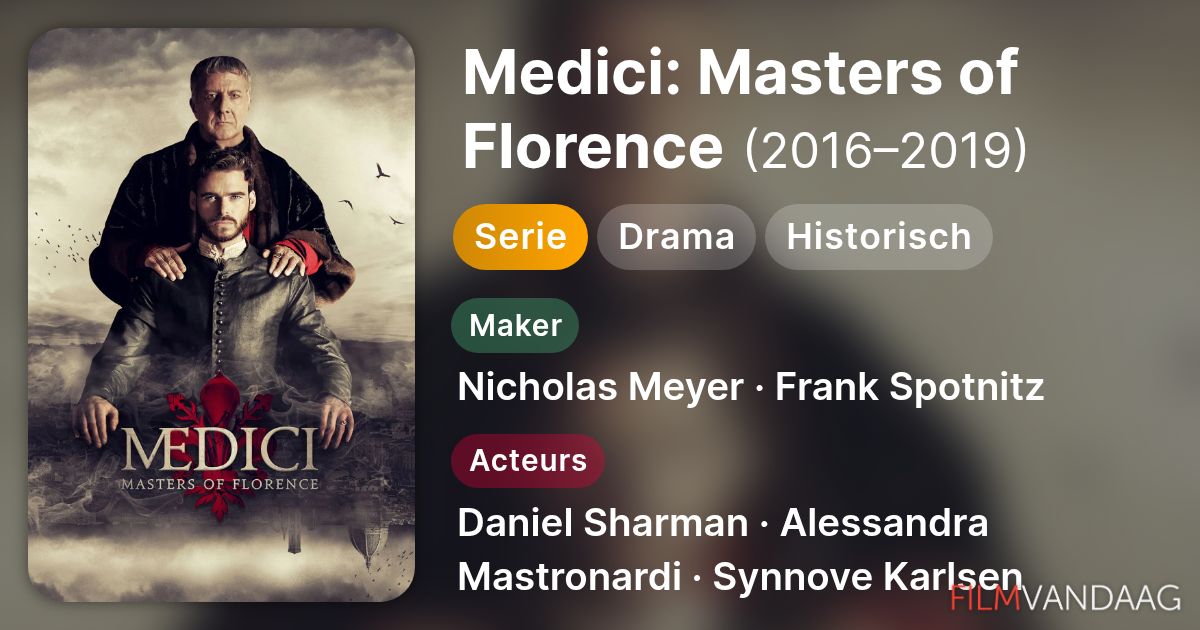Click the green Maker label
This screenshot has height=630, width=1200.
coord(515,325)
